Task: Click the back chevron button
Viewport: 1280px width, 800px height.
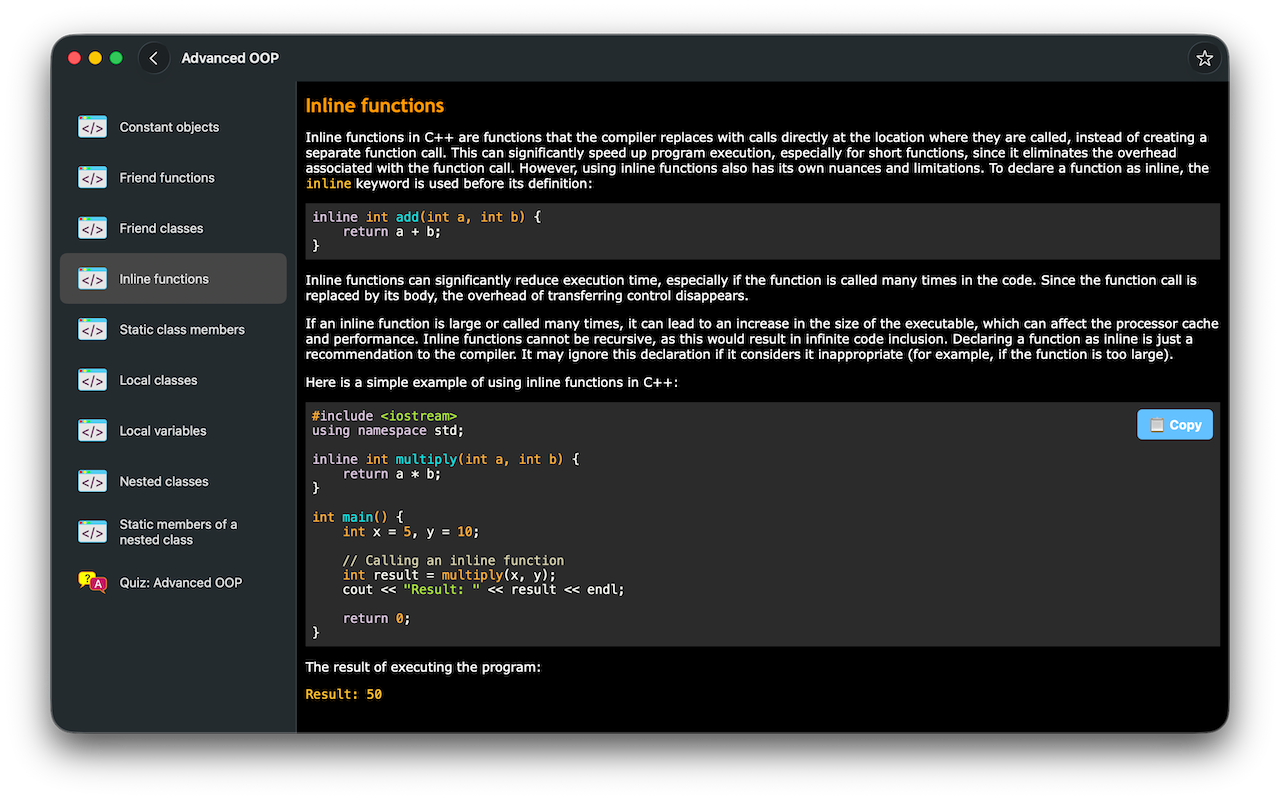Action: point(154,58)
